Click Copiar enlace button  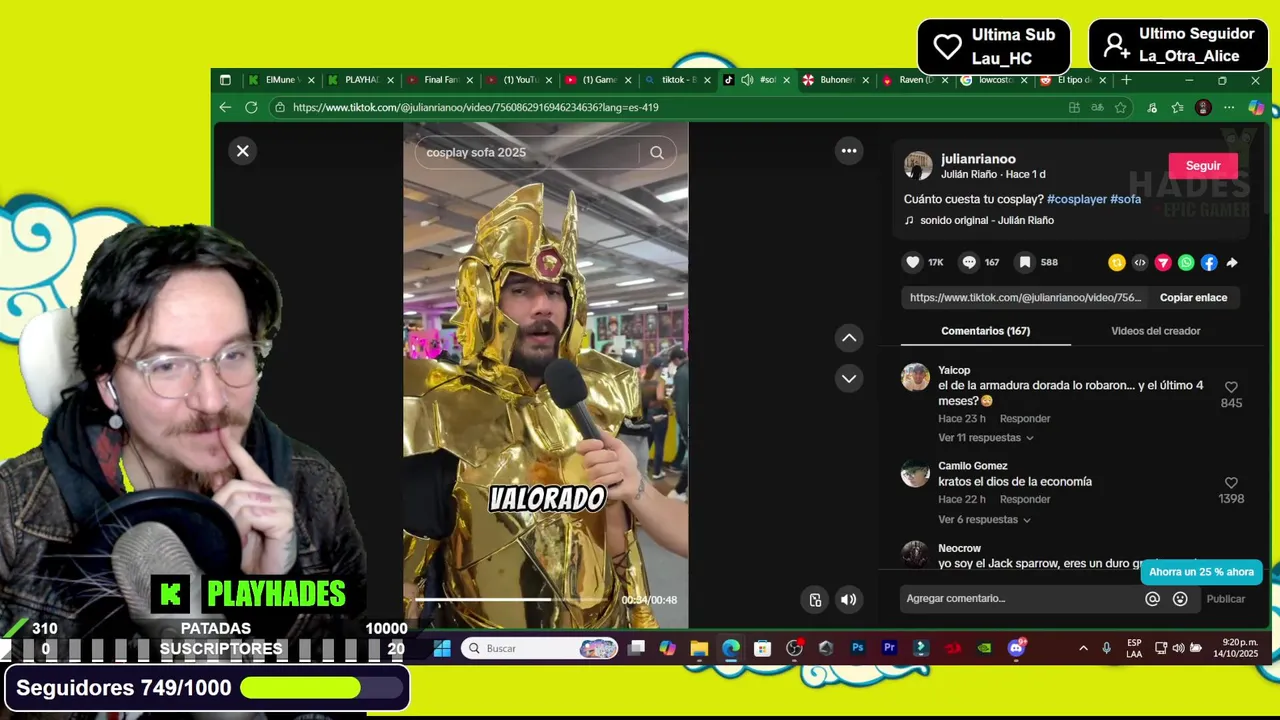(1193, 298)
